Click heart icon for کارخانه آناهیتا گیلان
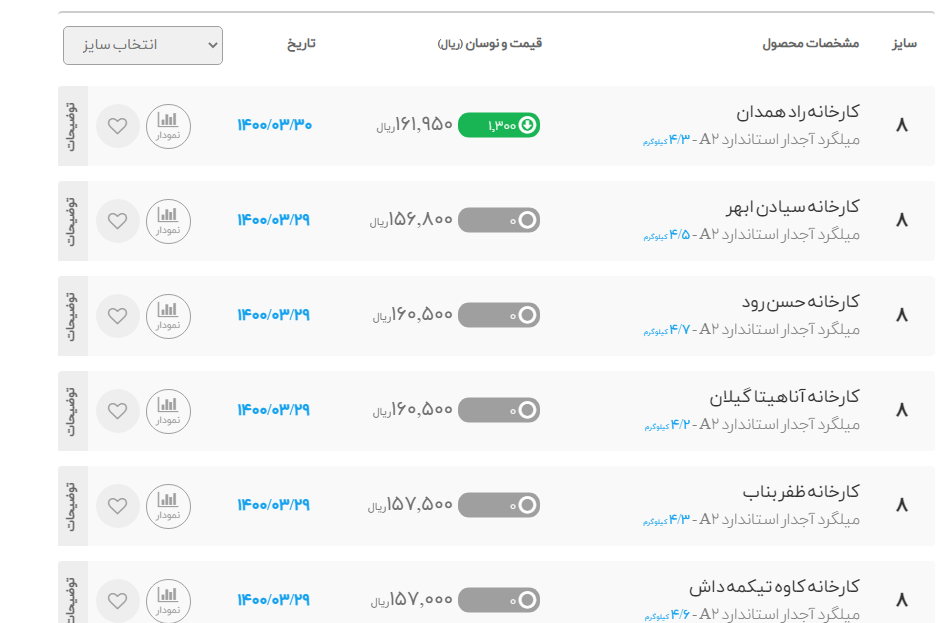This screenshot has width=952, height=623. coord(118,411)
